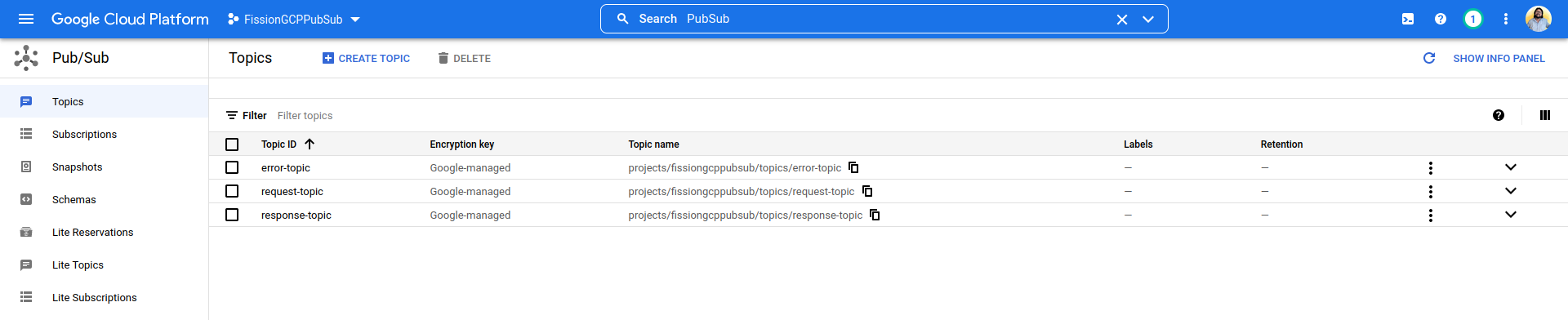
Task: Go to Topics in sidebar
Action: coord(104,101)
